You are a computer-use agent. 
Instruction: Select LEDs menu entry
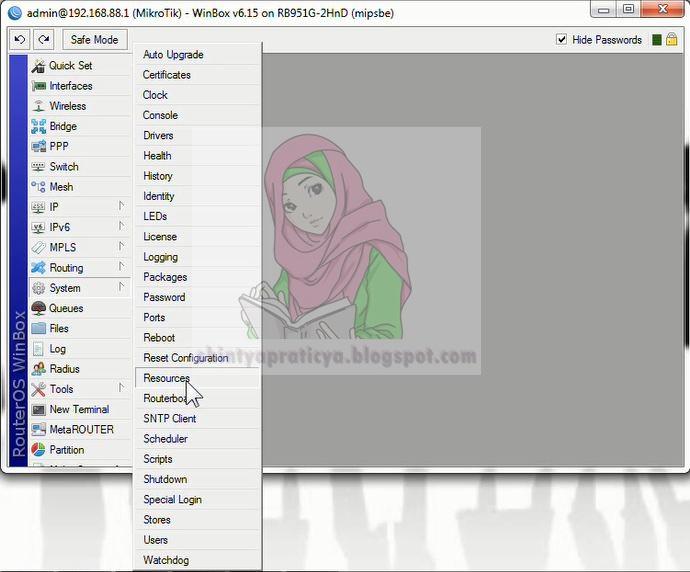point(197,216)
